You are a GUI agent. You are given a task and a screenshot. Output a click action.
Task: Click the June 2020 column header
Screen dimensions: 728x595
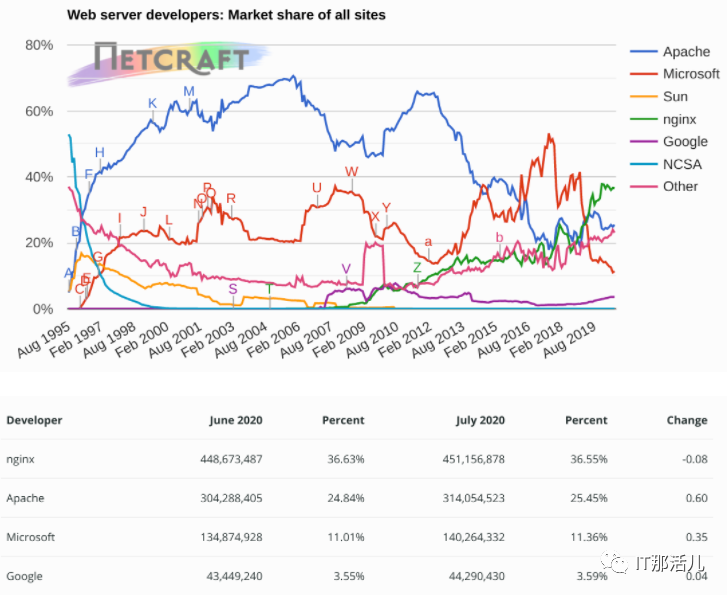tap(235, 420)
